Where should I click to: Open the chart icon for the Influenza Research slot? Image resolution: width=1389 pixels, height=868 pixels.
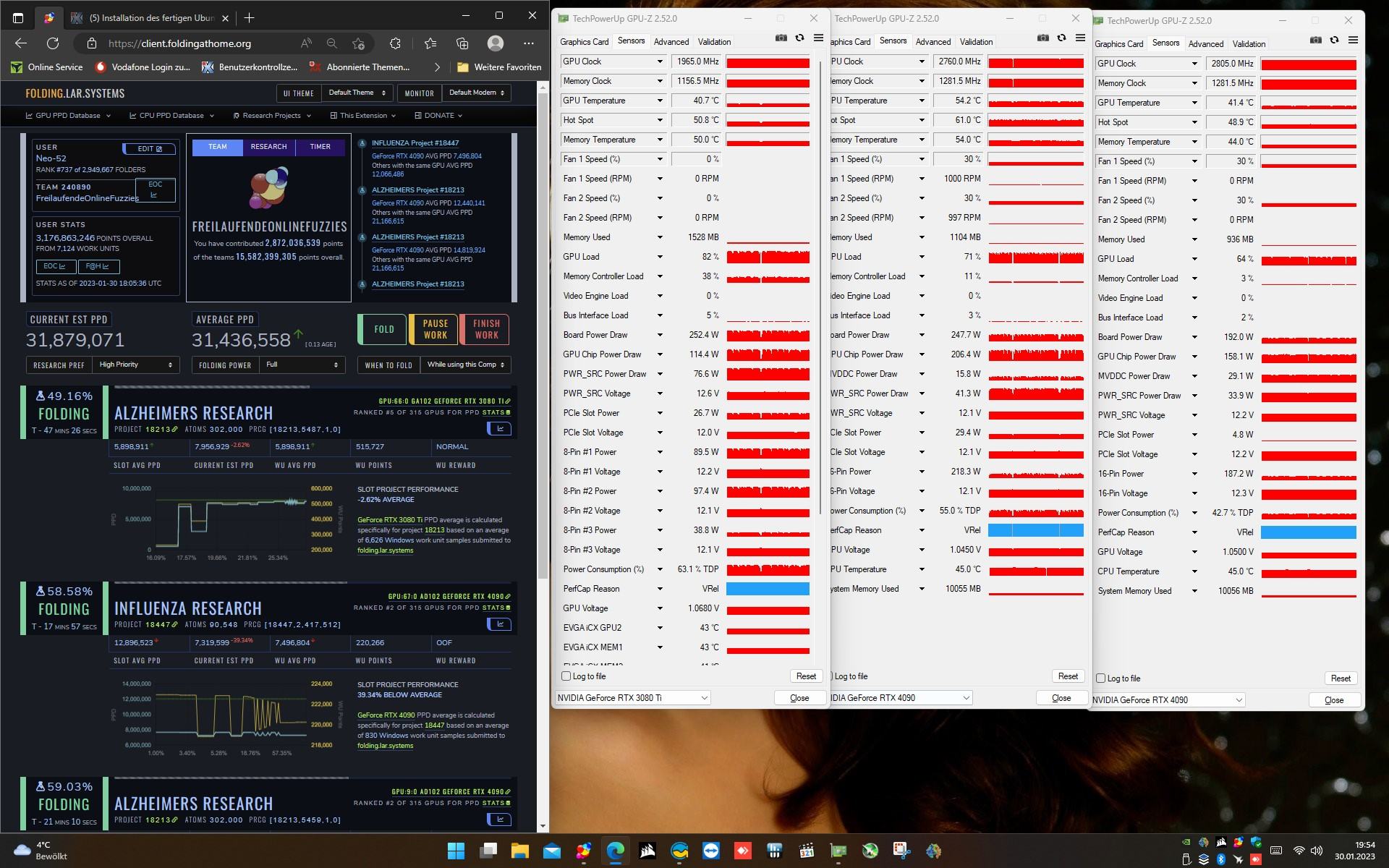[499, 624]
